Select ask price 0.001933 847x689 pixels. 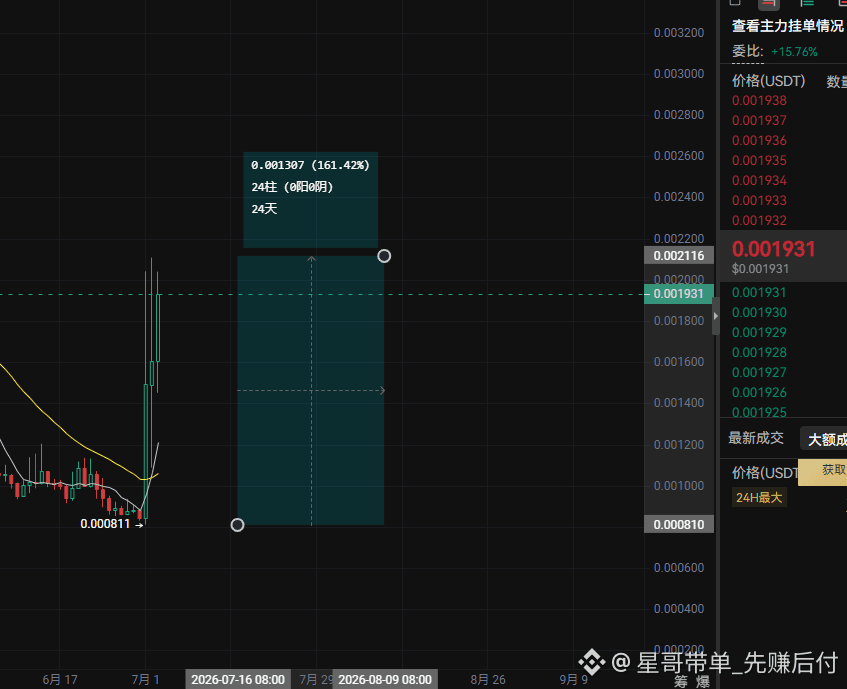coord(759,200)
